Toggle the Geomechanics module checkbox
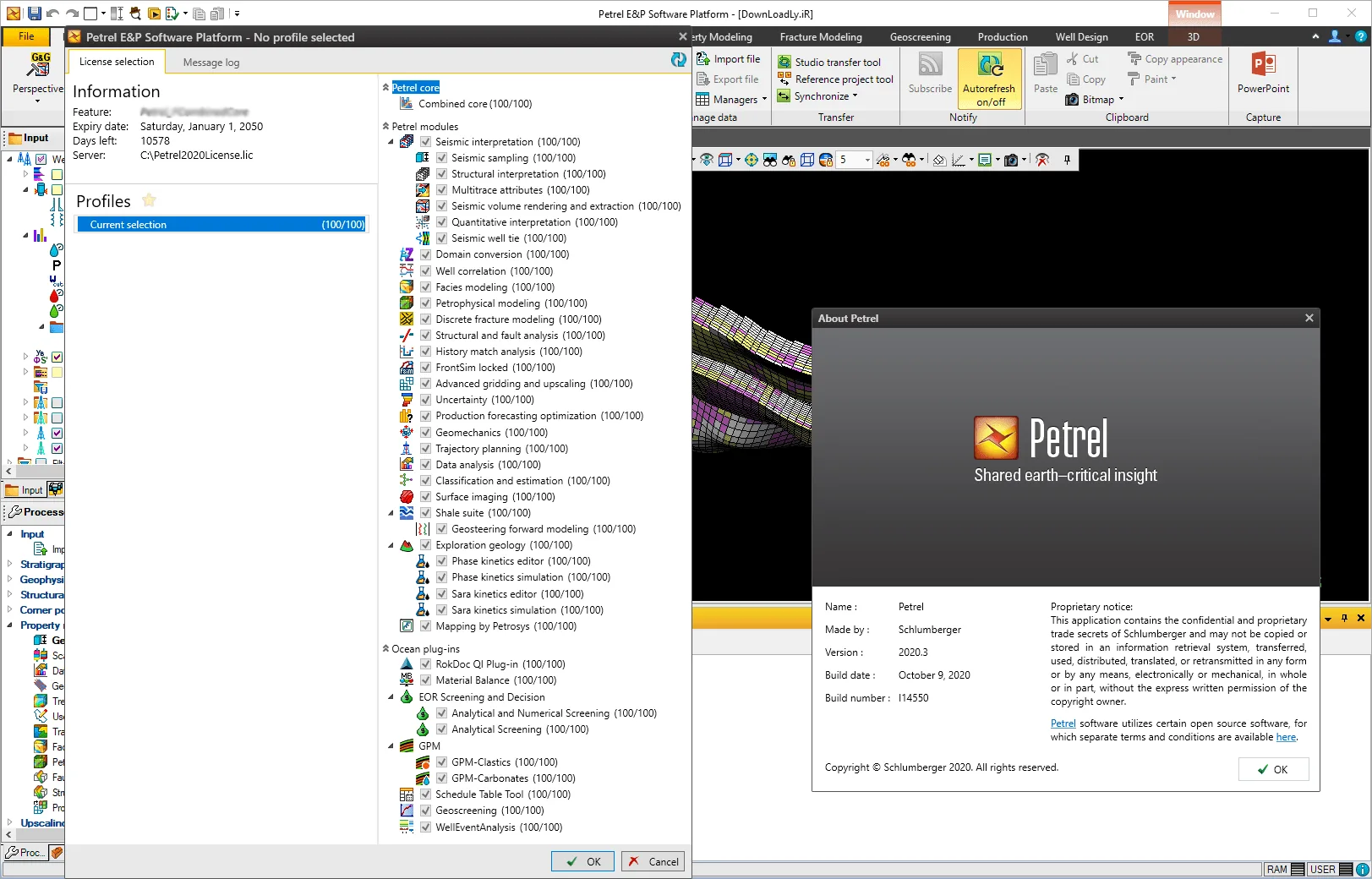Screen dimensions: 1372x879 [425, 433]
